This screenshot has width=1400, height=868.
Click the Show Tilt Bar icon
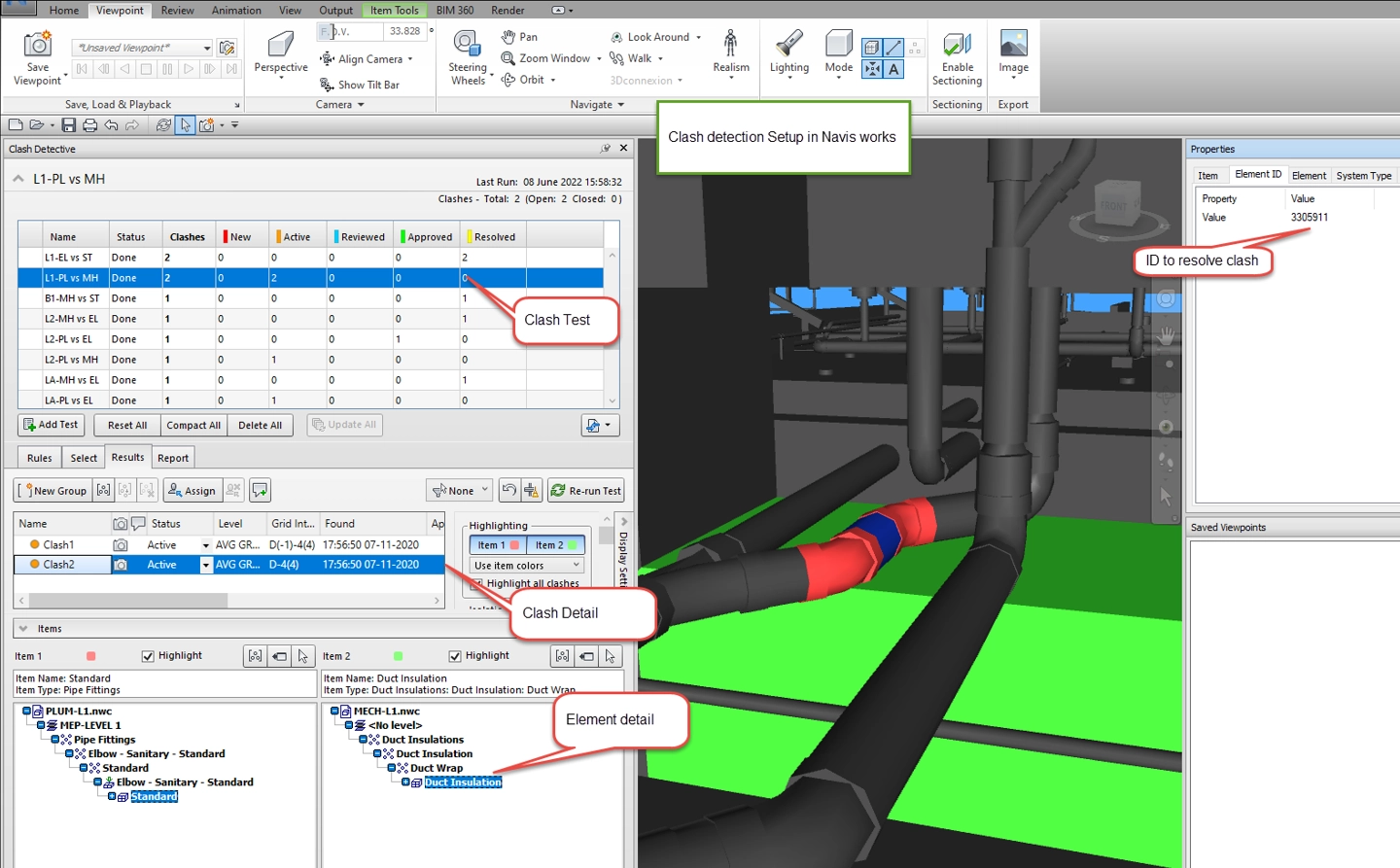[x=328, y=85]
